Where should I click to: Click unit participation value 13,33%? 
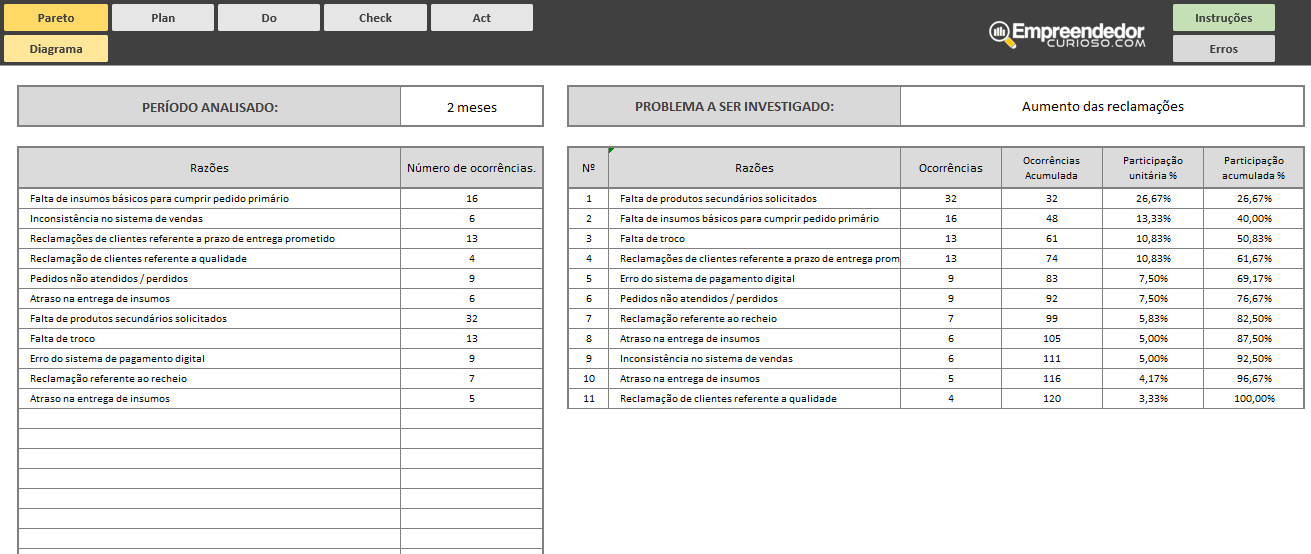tap(1153, 218)
